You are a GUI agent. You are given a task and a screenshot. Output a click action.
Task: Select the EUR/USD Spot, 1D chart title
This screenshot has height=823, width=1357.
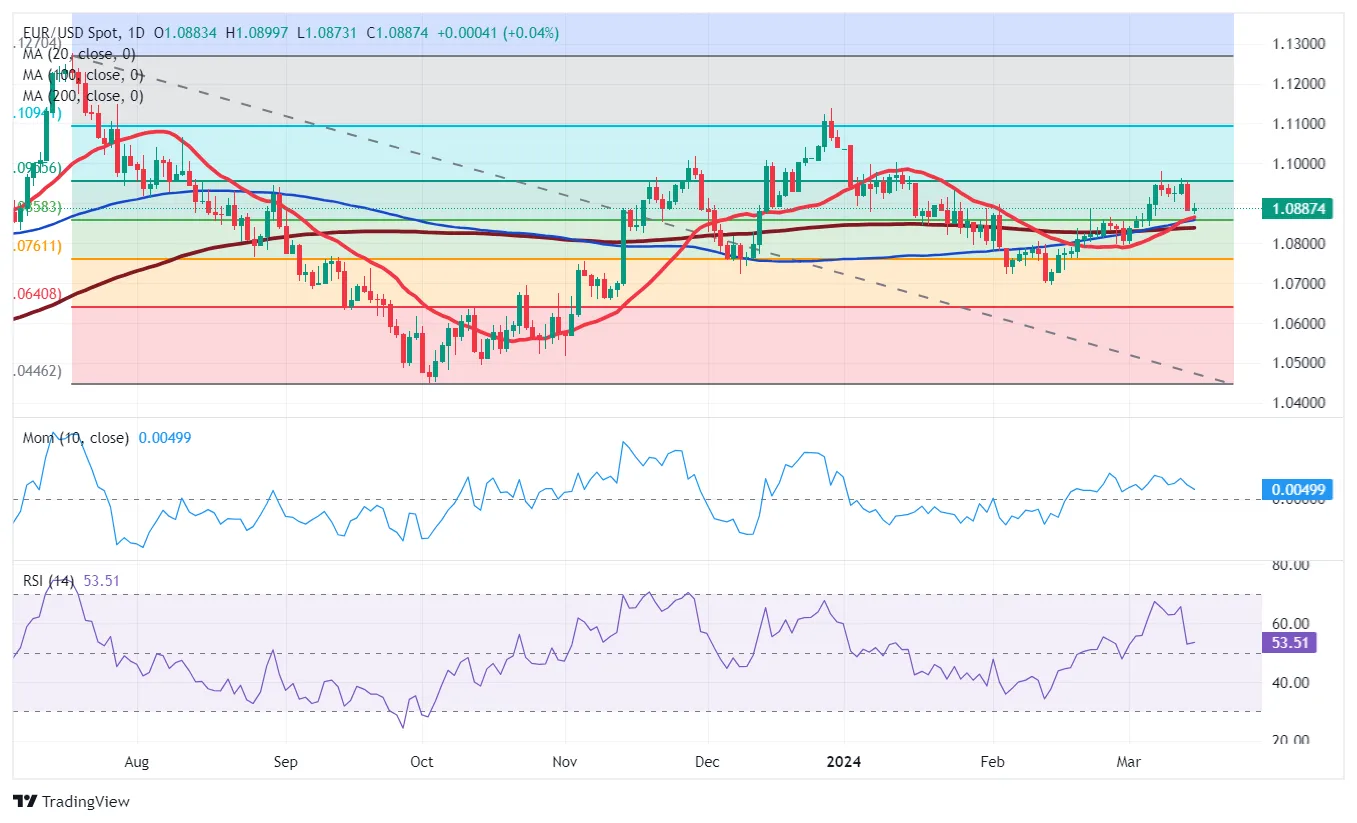click(83, 33)
